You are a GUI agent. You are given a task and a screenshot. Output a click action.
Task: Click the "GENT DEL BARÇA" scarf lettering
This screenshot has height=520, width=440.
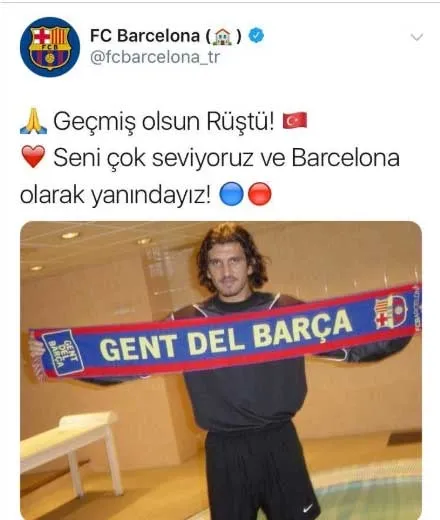pos(226,337)
